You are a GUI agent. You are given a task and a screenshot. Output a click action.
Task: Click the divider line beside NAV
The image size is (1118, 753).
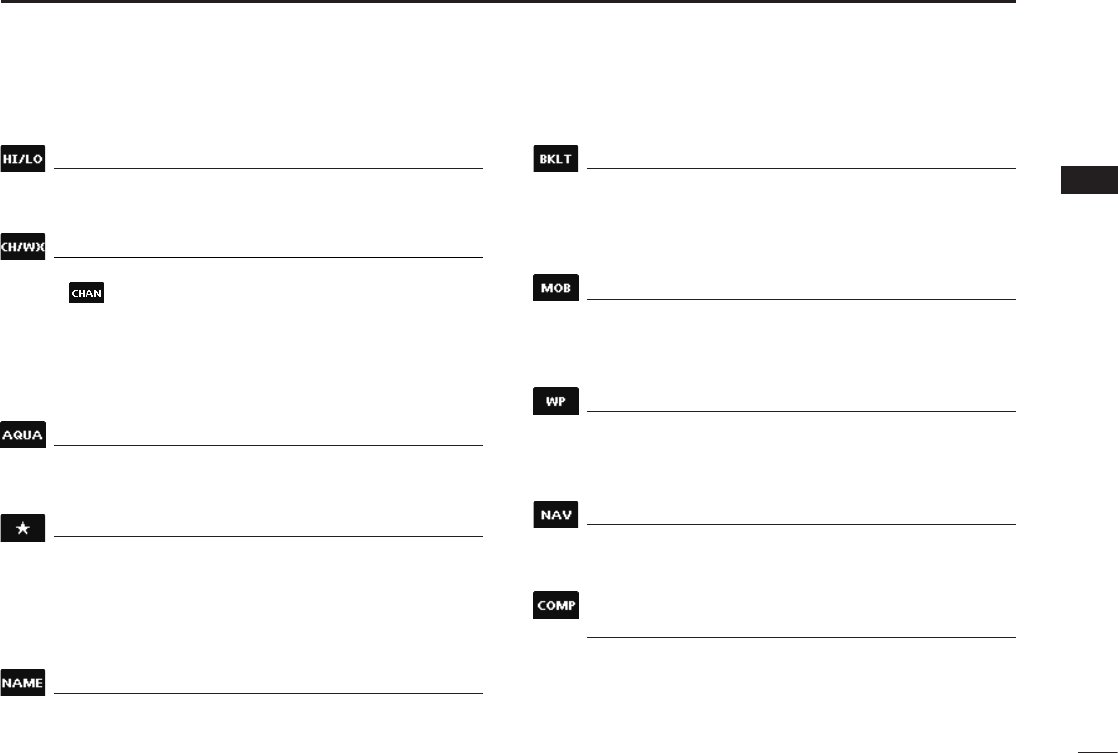click(x=801, y=524)
